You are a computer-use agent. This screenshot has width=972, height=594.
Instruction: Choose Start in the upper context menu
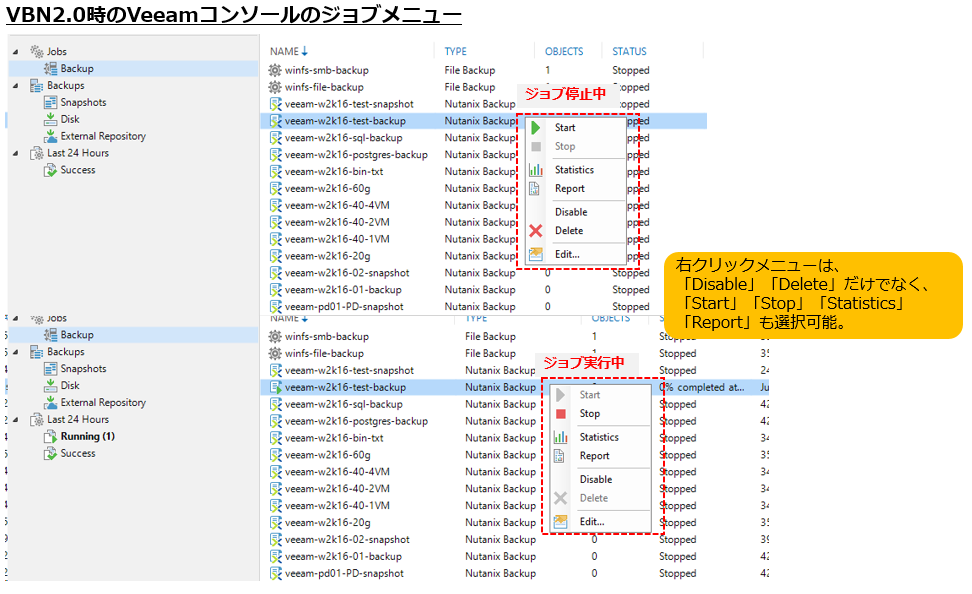pyautogui.click(x=565, y=128)
